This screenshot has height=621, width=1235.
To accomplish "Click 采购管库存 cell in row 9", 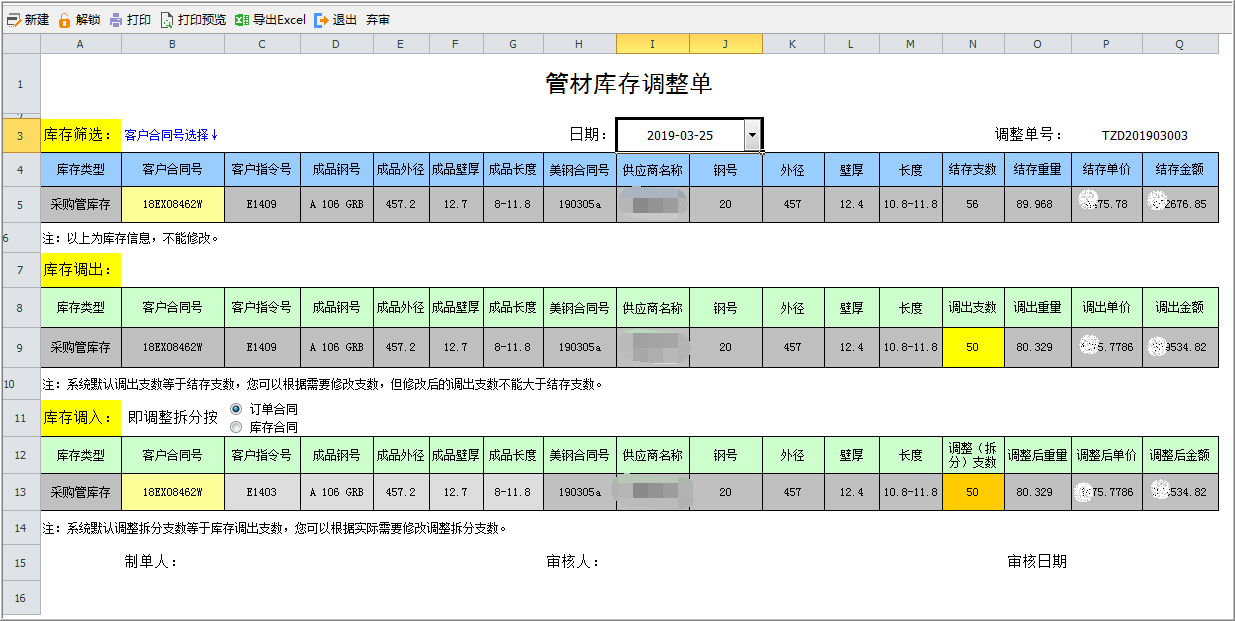I will [81, 347].
